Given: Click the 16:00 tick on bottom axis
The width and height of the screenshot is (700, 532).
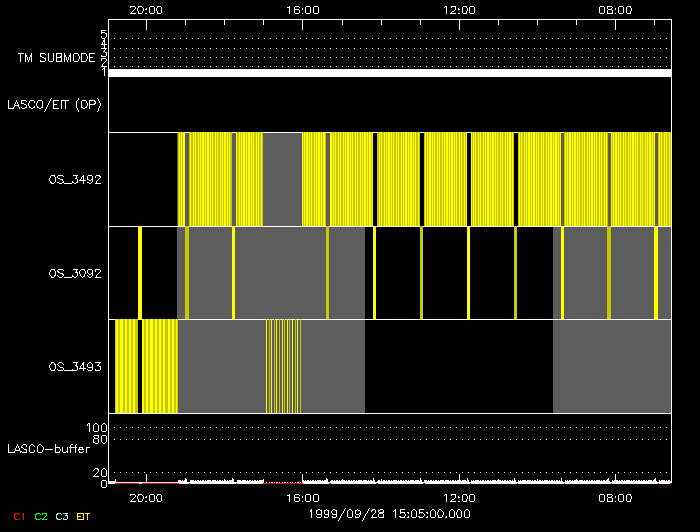Looking at the screenshot, I should coord(303,497).
